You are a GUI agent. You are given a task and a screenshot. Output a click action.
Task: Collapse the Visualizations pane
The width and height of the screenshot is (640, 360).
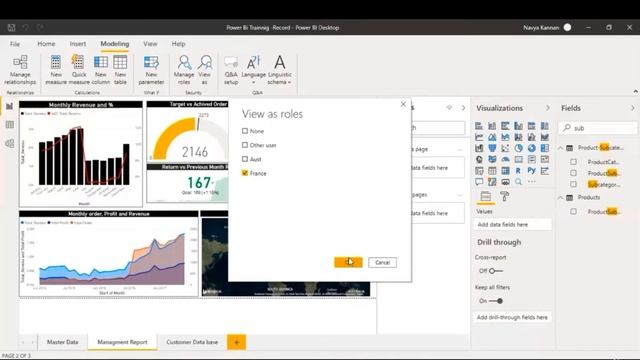coord(548,108)
